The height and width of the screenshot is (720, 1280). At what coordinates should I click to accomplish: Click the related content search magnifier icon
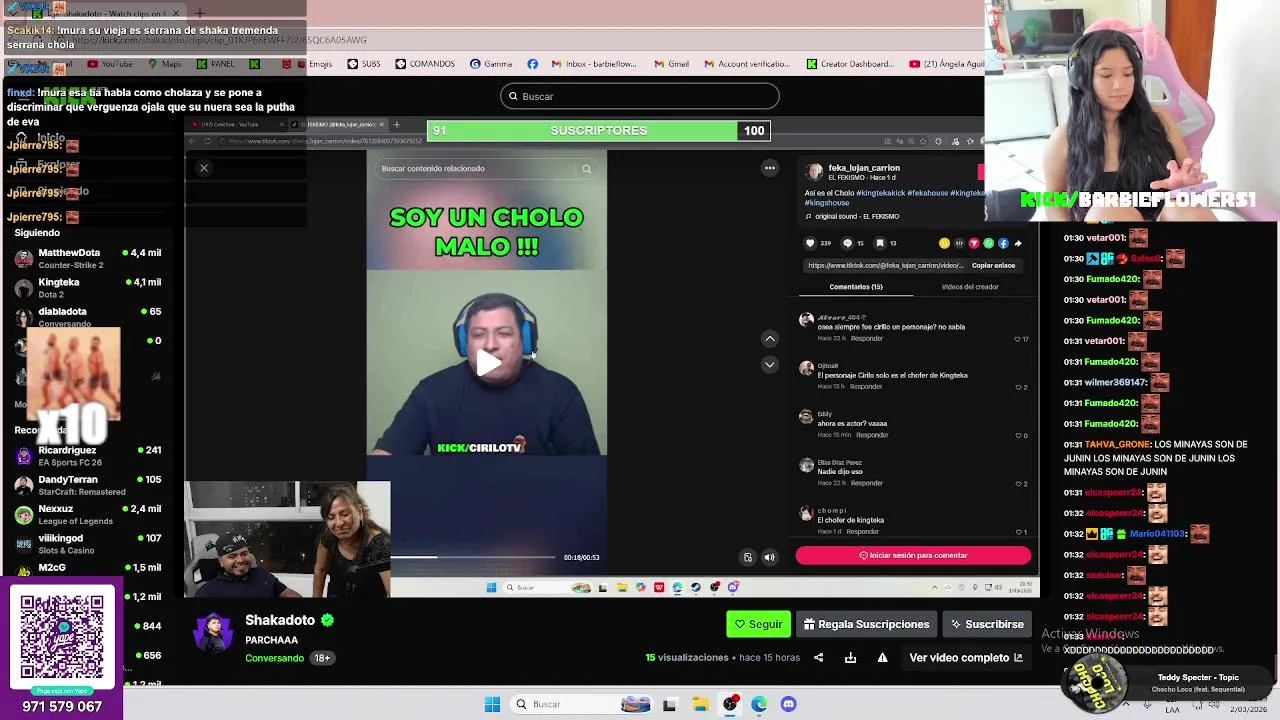[587, 169]
